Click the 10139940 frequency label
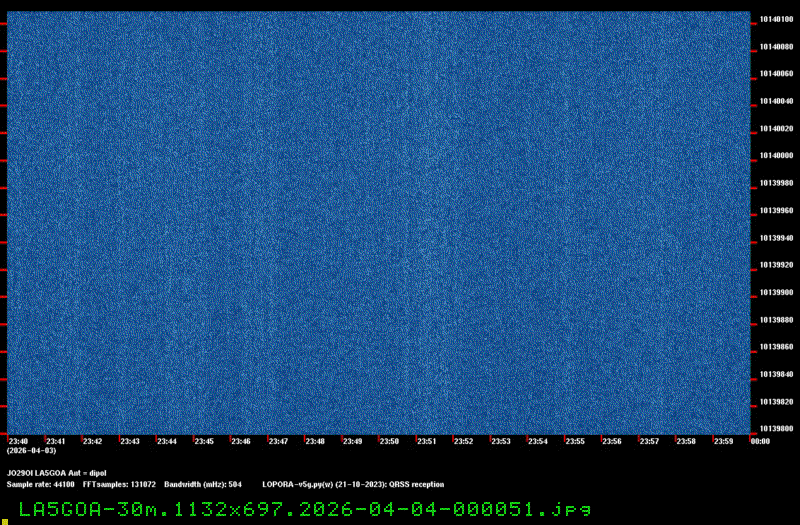Viewport: 800px width, 525px height. click(x=777, y=238)
